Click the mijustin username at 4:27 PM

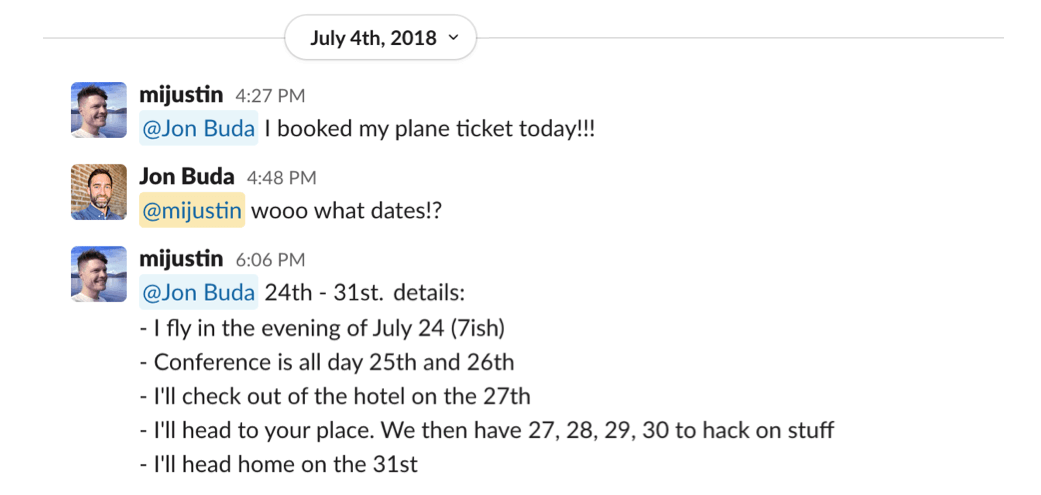tap(181, 96)
